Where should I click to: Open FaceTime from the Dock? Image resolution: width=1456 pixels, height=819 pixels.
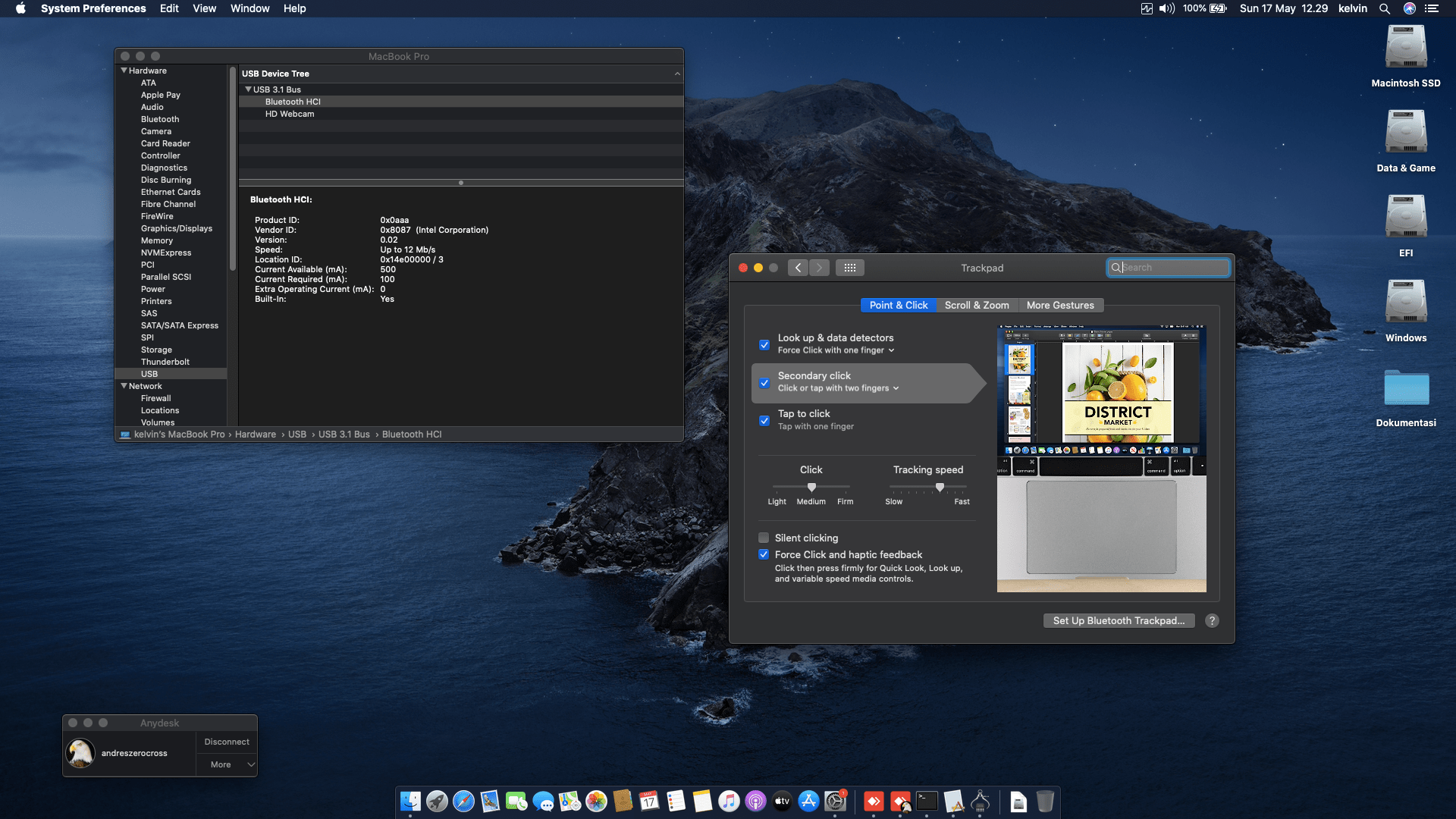click(516, 801)
